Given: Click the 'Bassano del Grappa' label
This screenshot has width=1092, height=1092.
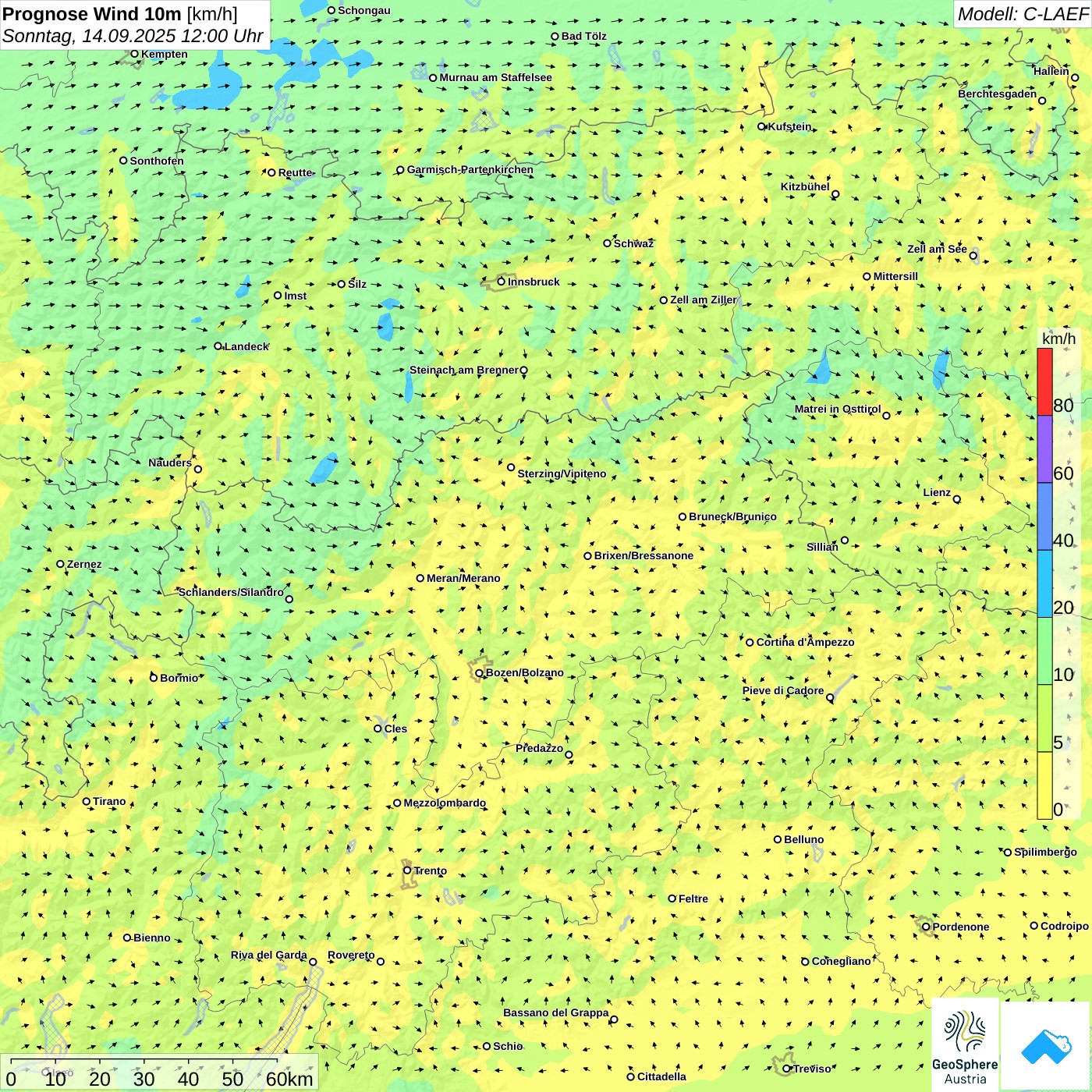Looking at the screenshot, I should (555, 1012).
